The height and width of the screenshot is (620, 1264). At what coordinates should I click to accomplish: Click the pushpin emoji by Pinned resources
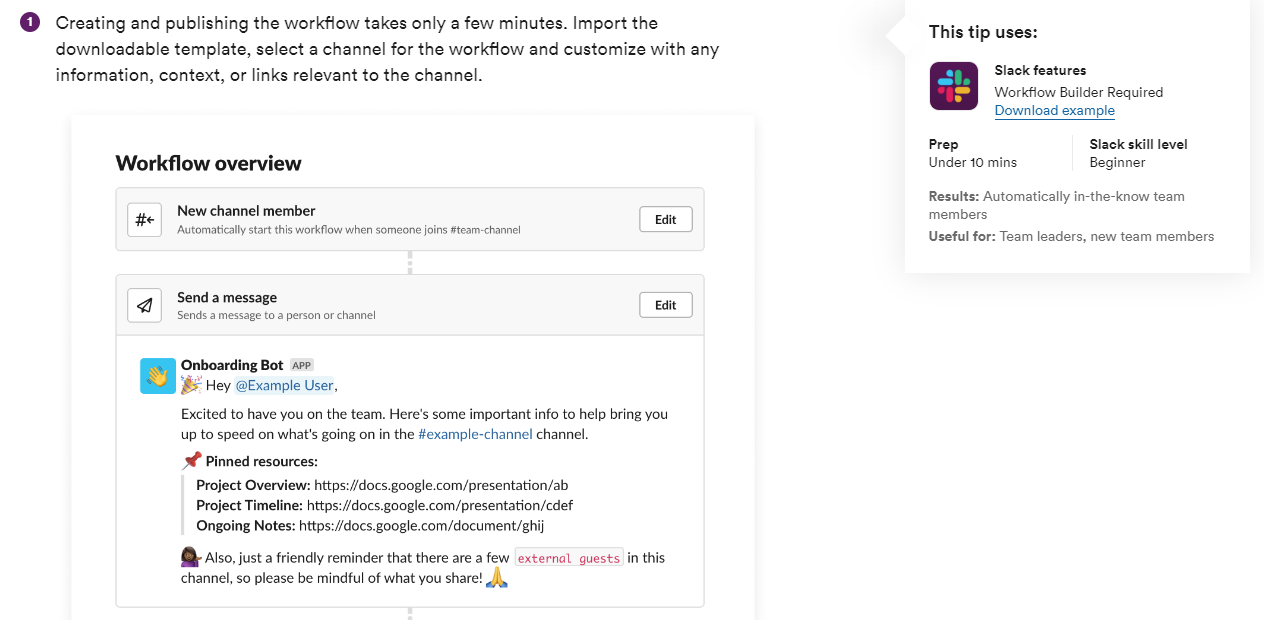click(x=192, y=461)
